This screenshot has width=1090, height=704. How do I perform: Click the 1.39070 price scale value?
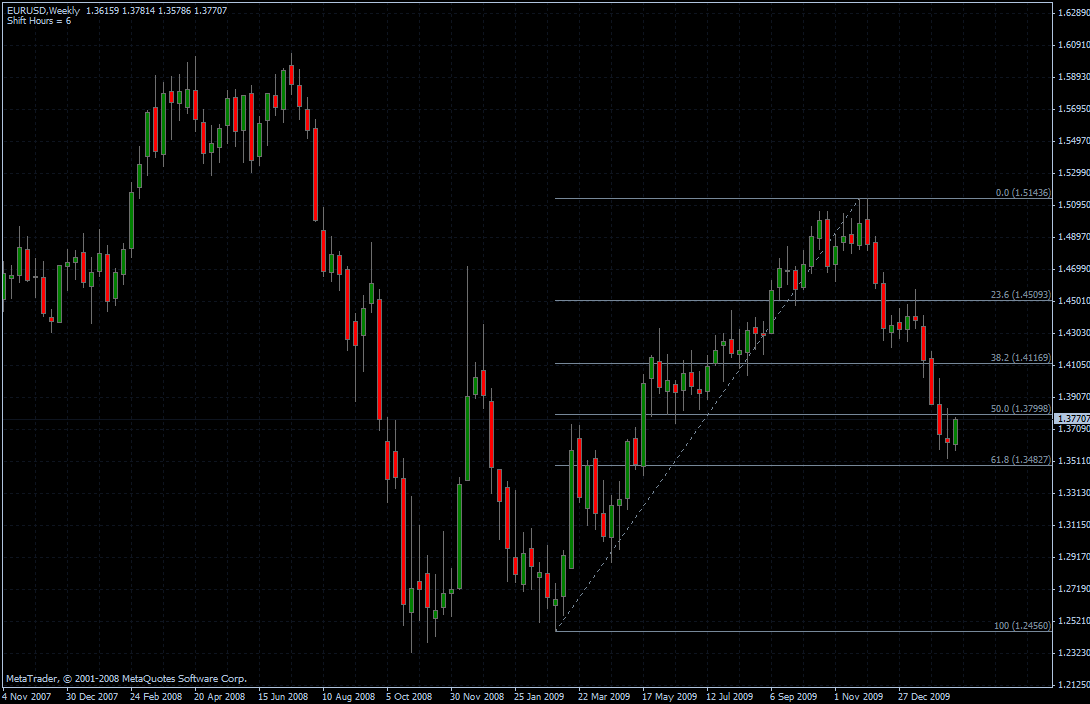1073,396
